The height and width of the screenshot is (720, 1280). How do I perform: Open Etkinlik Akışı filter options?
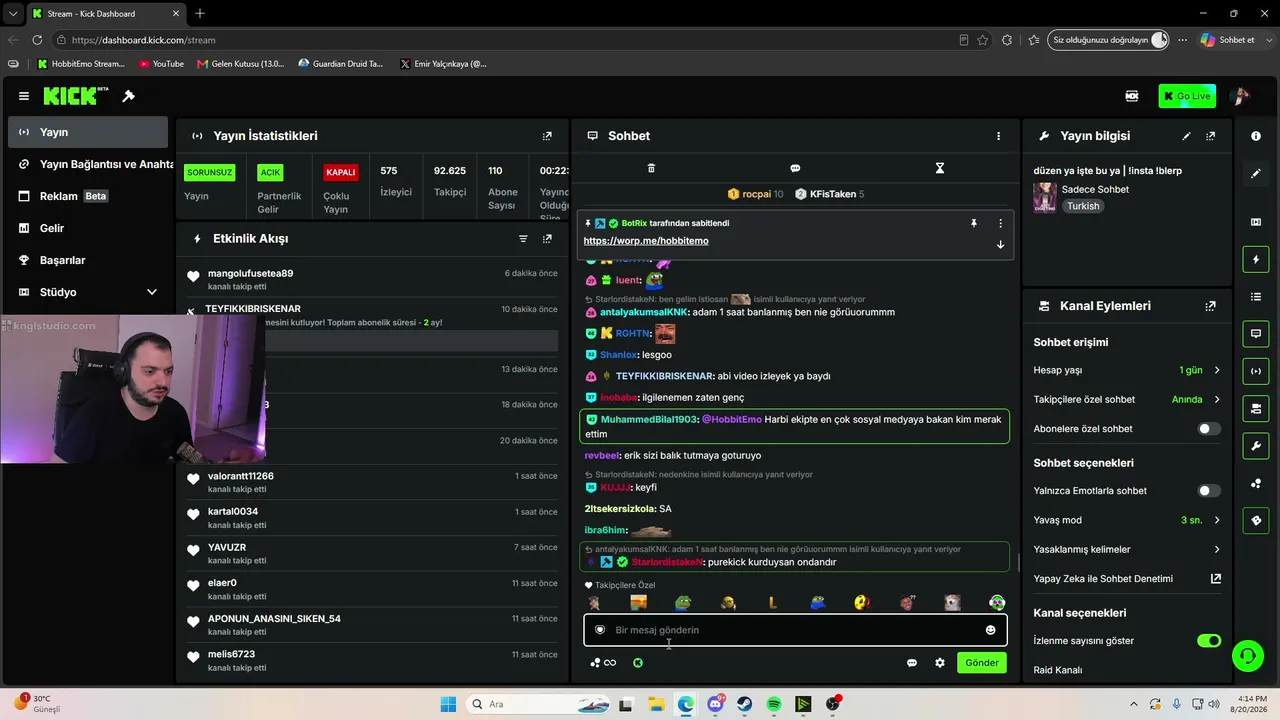[x=523, y=239]
